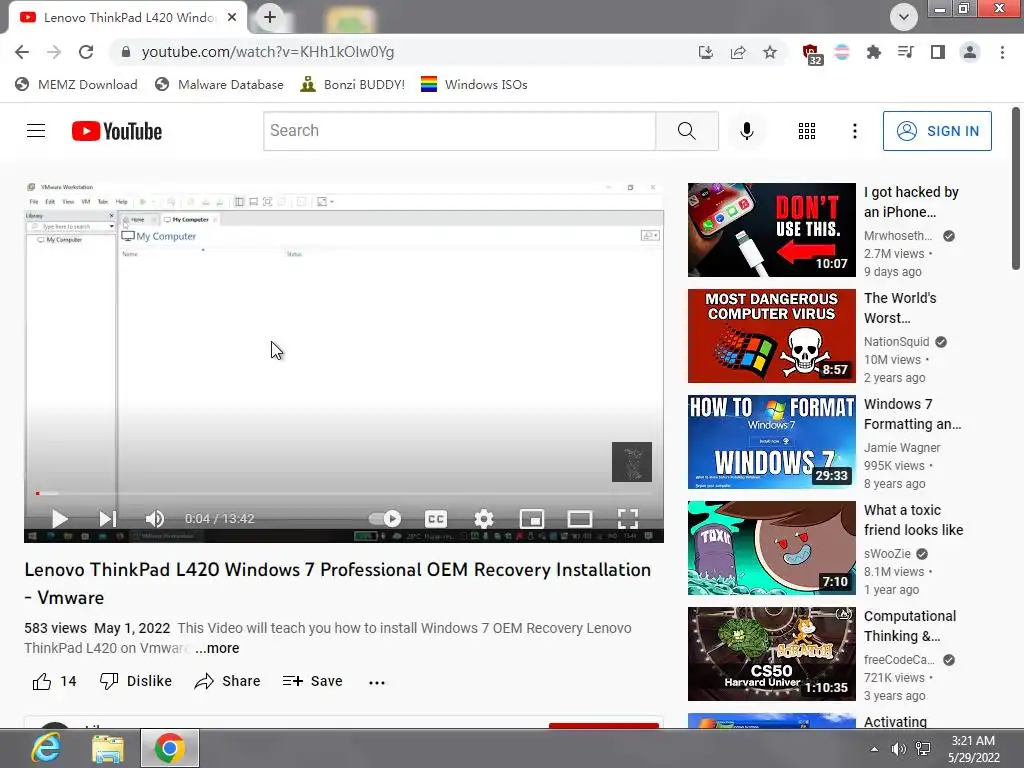This screenshot has height=768, width=1024.
Task: Open the MEMZ Download bookmark
Action: pos(76,84)
